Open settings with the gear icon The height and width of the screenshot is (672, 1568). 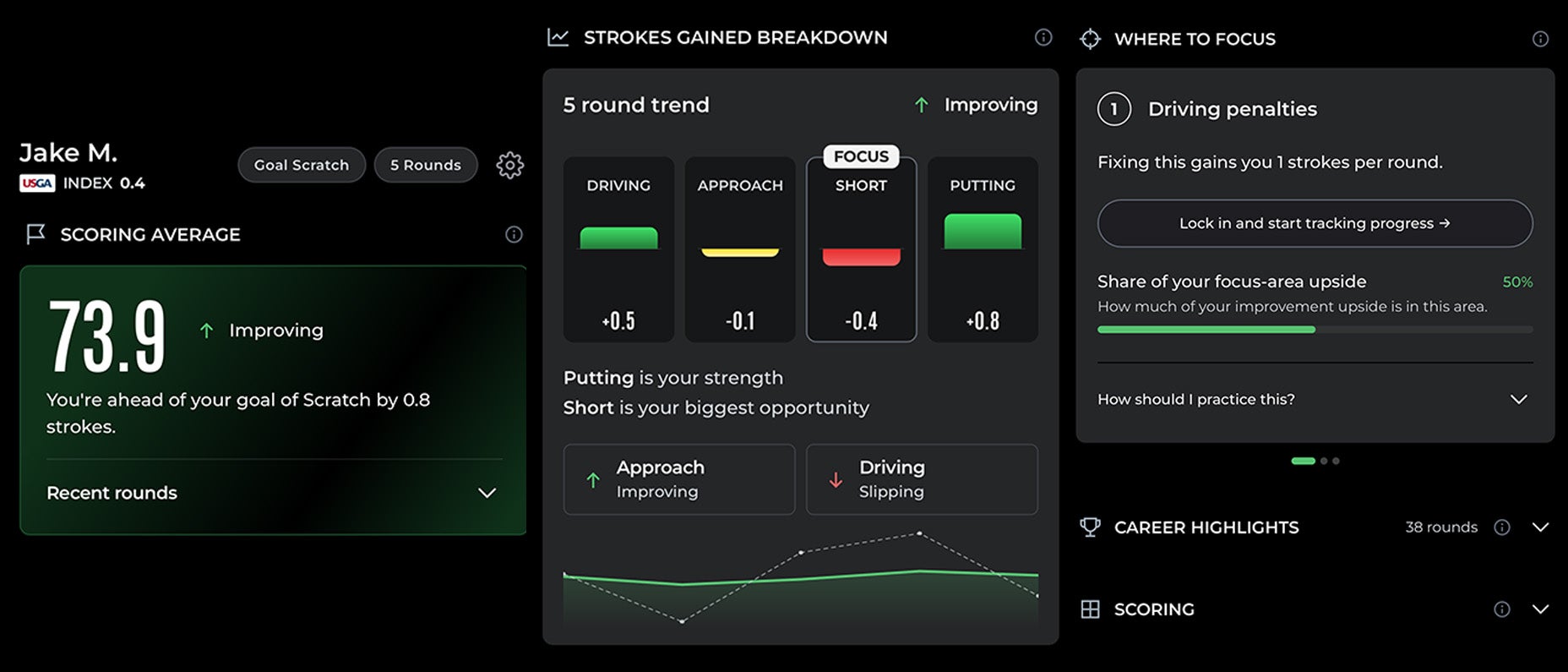coord(509,165)
